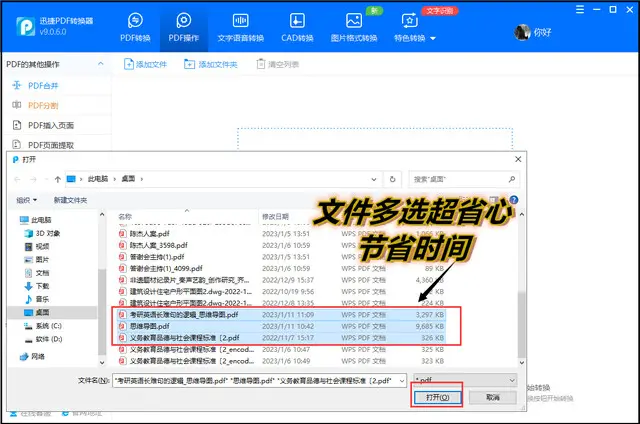Select the file 陈杰人案.pdf
The height and width of the screenshot is (424, 640).
pyautogui.click(x=149, y=234)
